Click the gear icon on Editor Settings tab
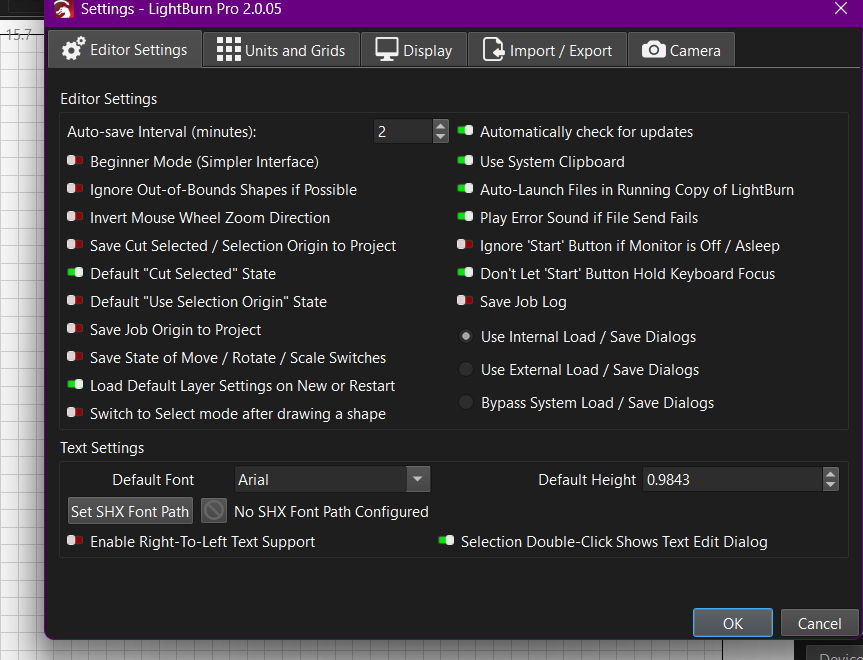The width and height of the screenshot is (863, 660). pos(73,49)
